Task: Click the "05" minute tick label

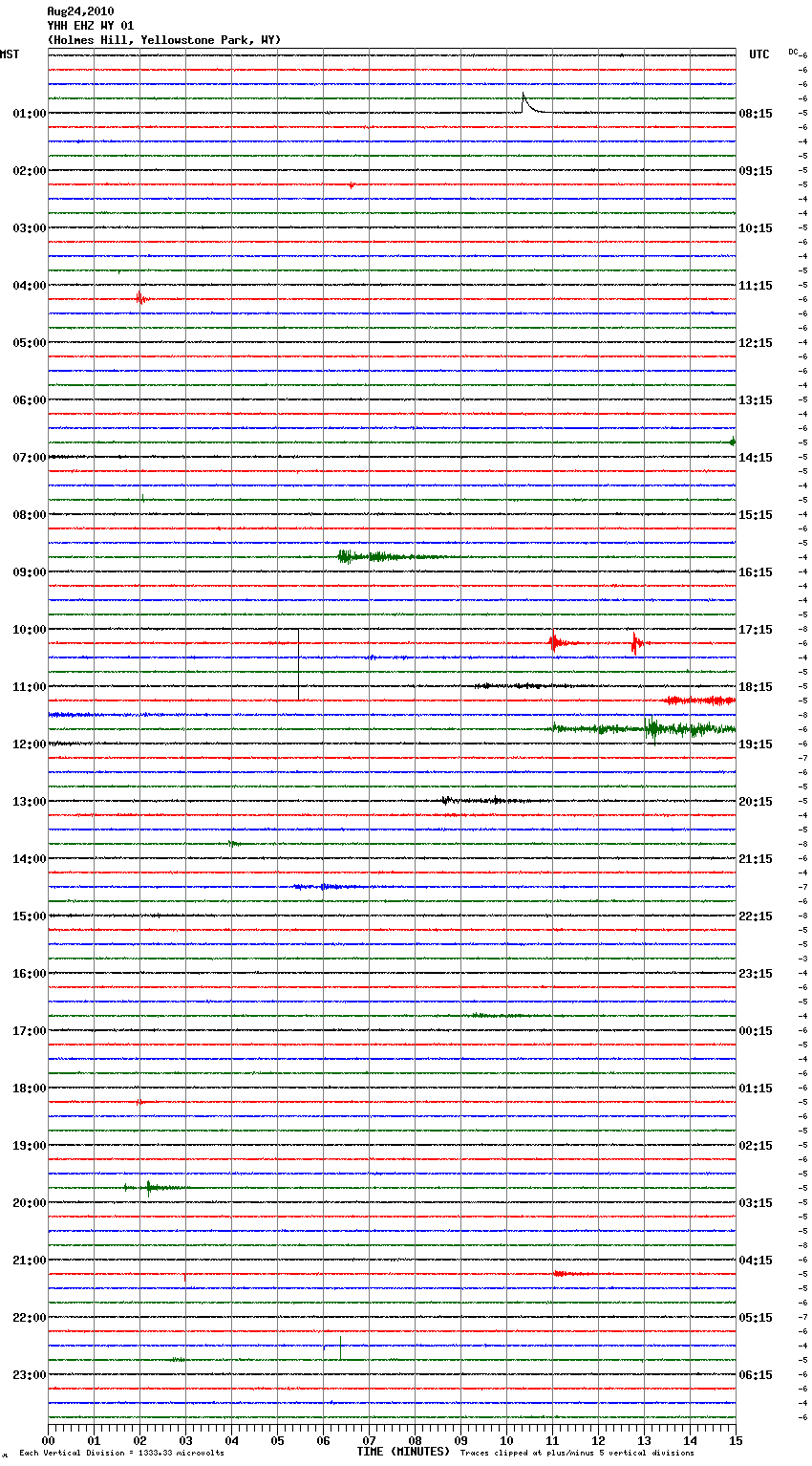Action: (x=277, y=1440)
